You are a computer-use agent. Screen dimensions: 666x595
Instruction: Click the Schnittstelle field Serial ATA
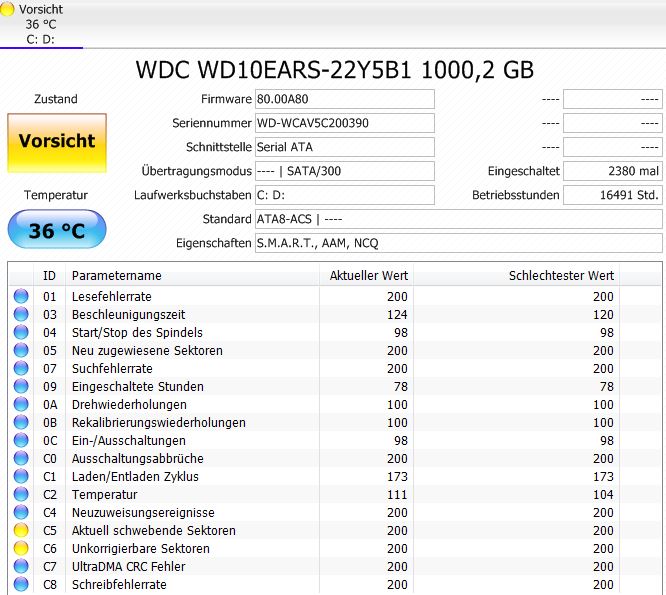[344, 147]
